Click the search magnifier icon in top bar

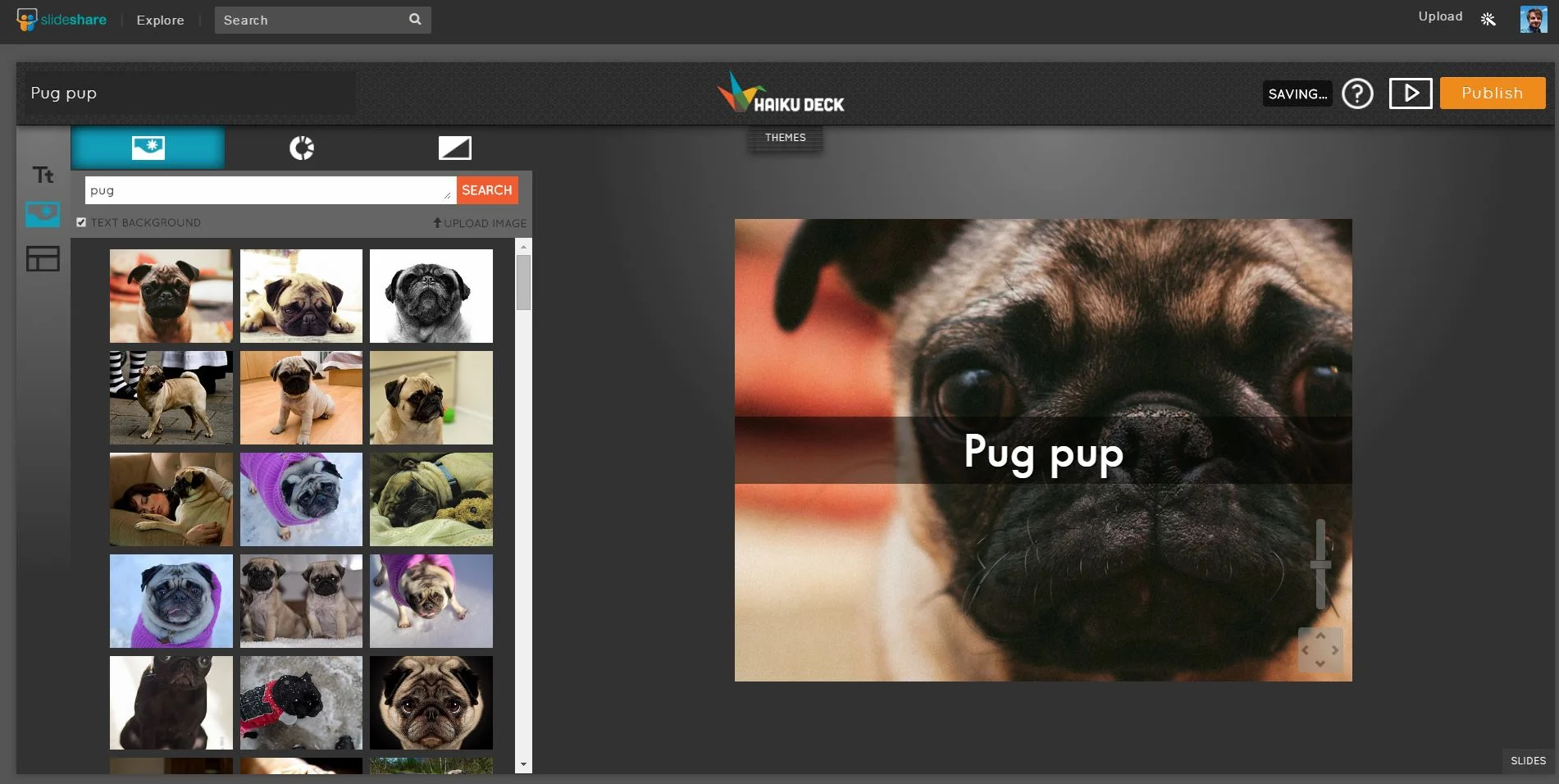[415, 19]
